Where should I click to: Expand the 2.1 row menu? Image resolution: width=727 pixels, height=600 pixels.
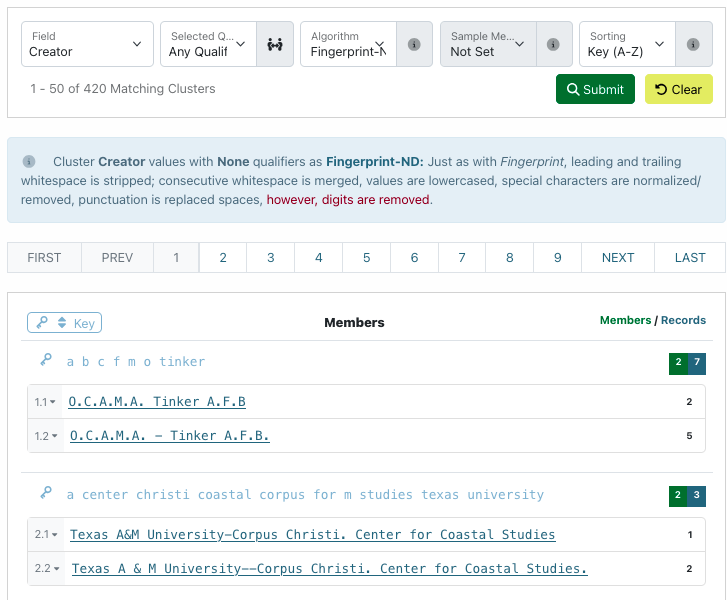46,535
